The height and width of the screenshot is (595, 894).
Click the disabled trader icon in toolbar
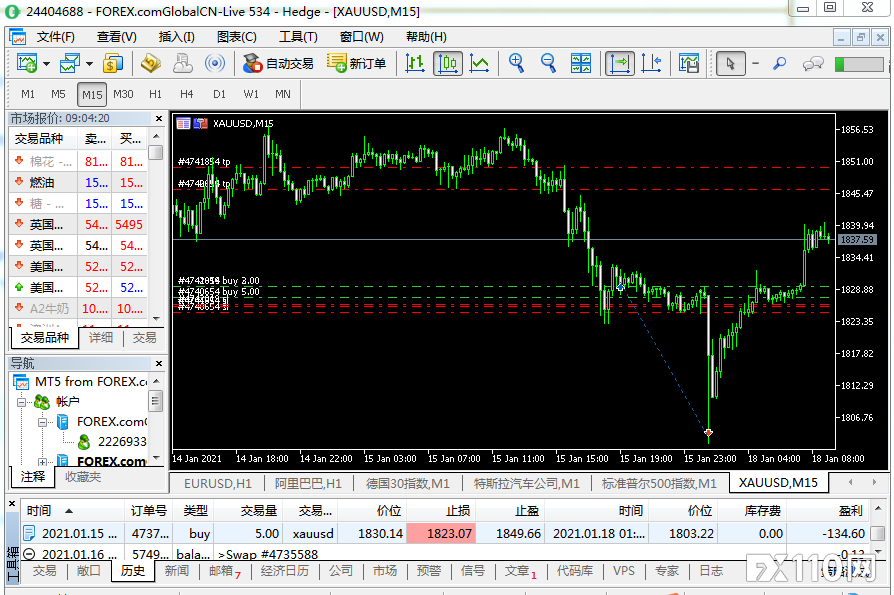[182, 63]
